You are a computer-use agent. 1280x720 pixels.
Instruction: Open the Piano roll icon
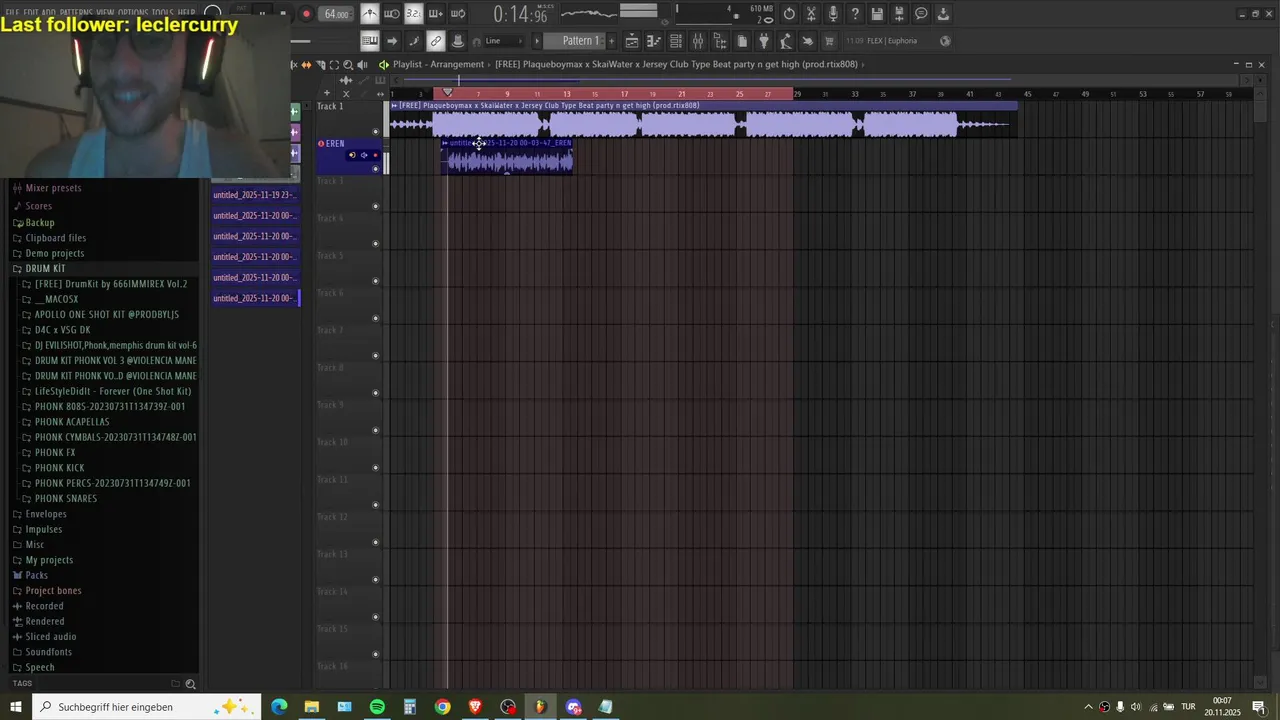click(654, 41)
